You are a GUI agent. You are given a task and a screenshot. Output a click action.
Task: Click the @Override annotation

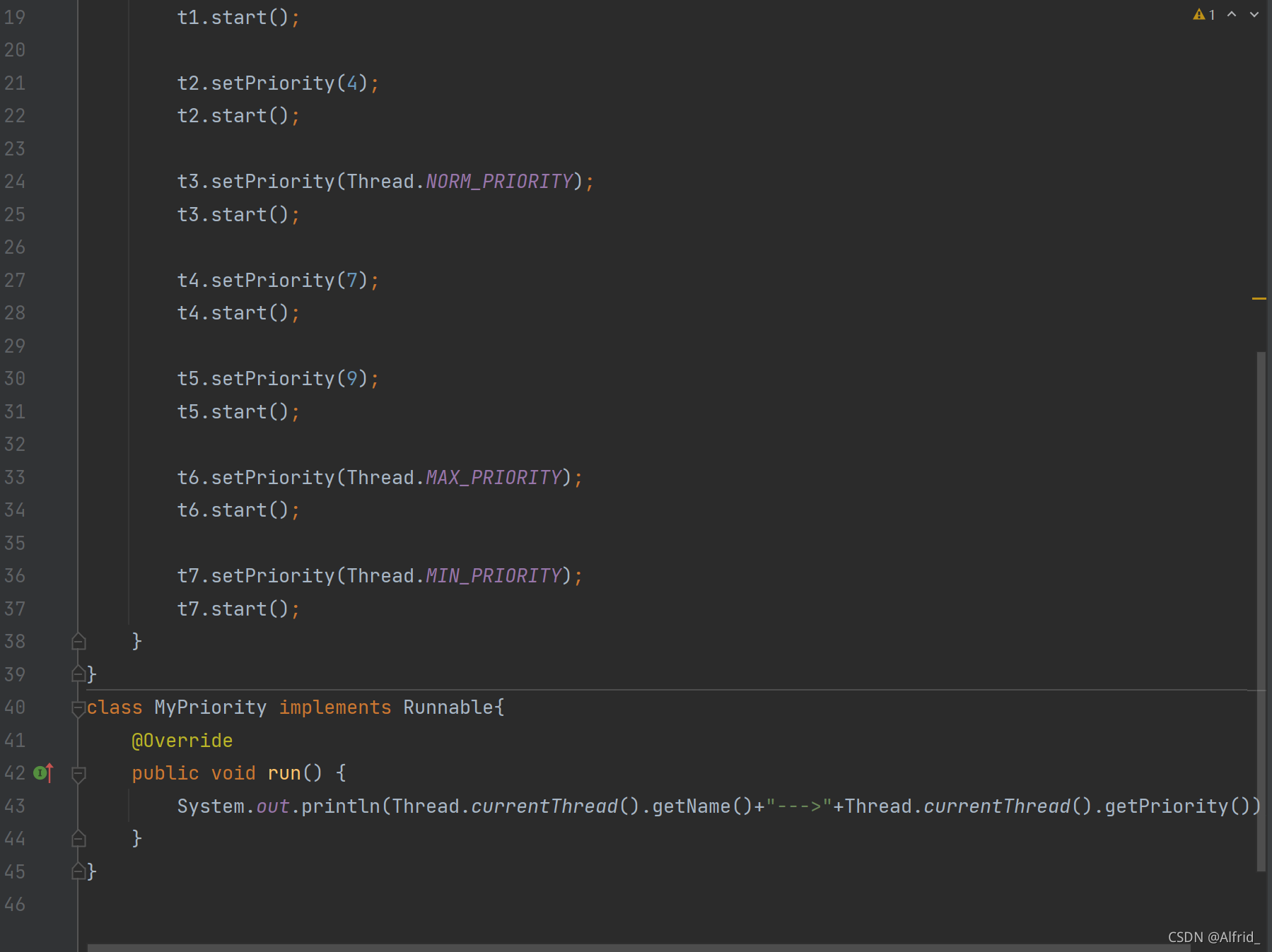tap(182, 741)
